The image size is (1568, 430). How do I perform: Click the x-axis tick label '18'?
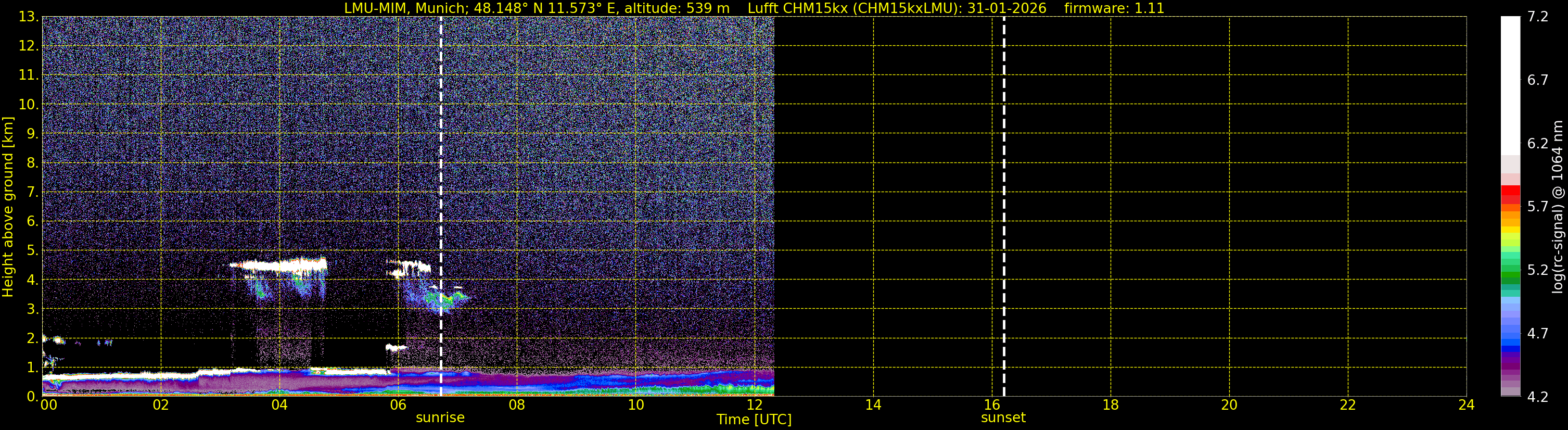(x=1110, y=405)
